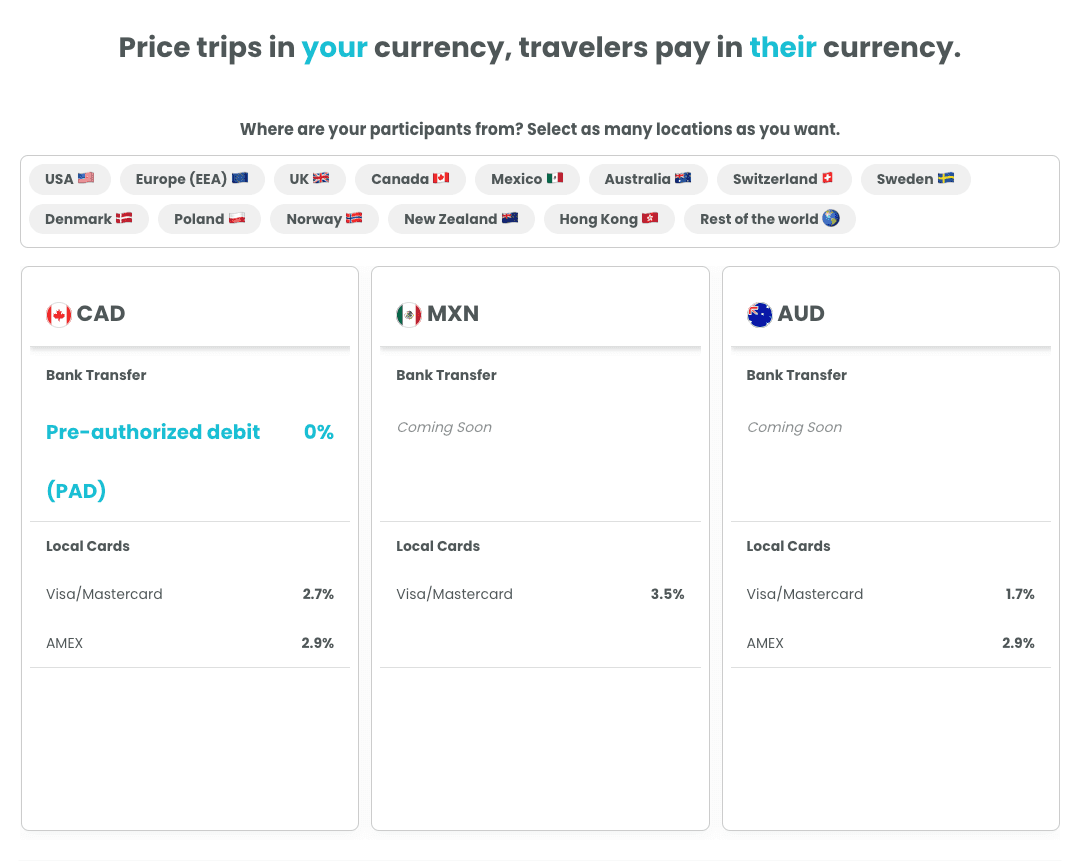Select Rest of the world chip

coord(770,219)
